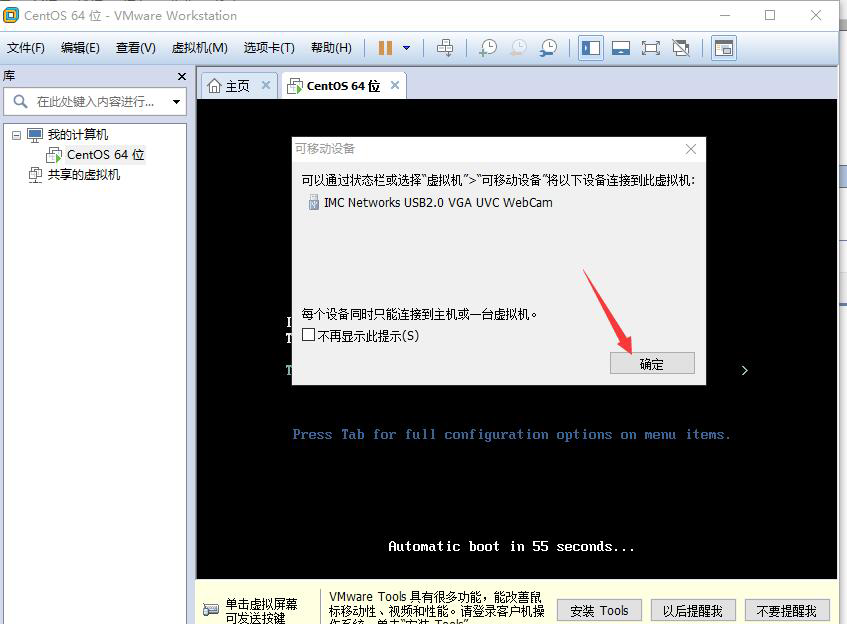Click the console view icon
The height and width of the screenshot is (624, 847).
[x=723, y=48]
